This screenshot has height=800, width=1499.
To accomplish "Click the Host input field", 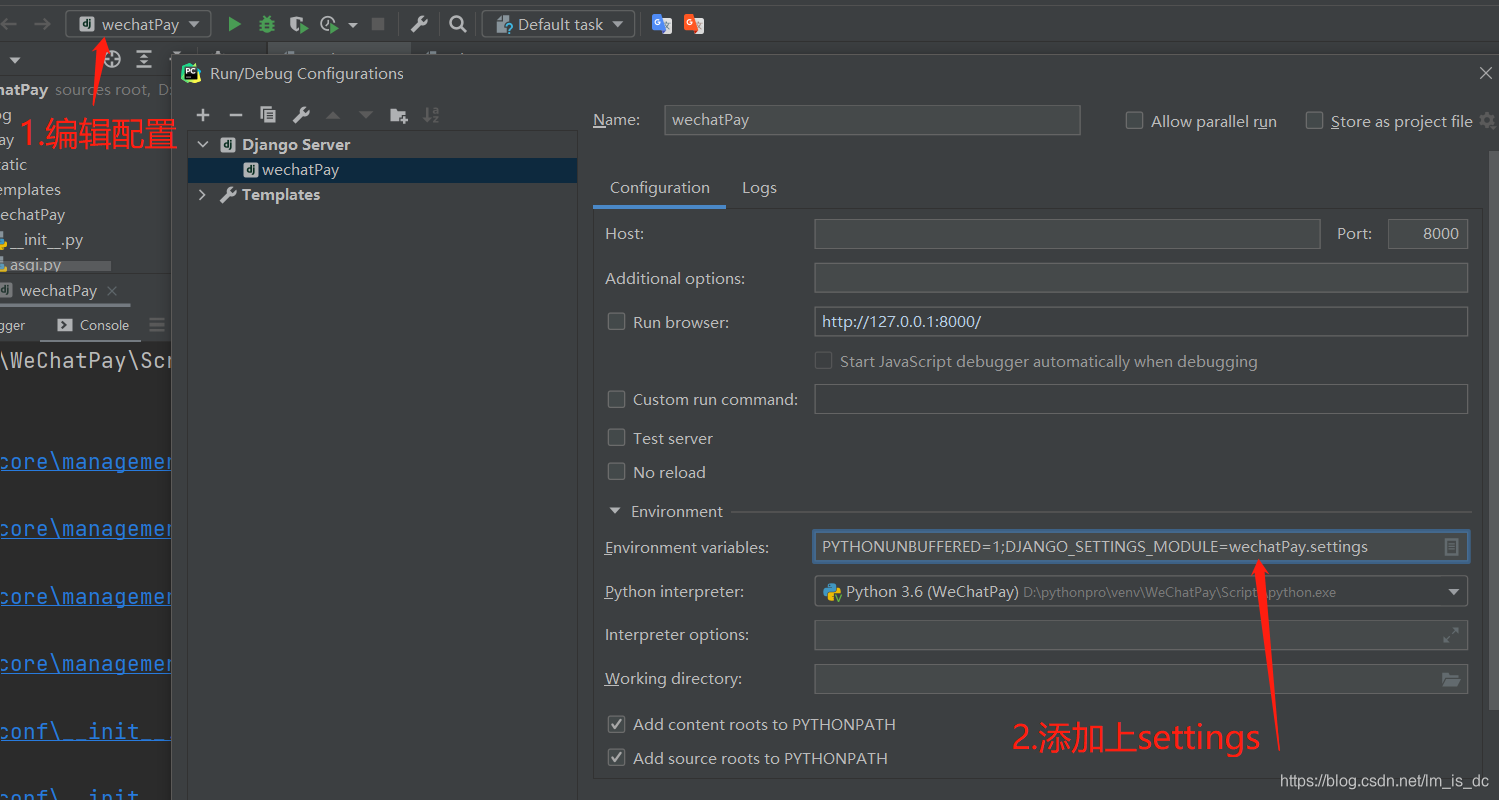I will coord(1067,234).
